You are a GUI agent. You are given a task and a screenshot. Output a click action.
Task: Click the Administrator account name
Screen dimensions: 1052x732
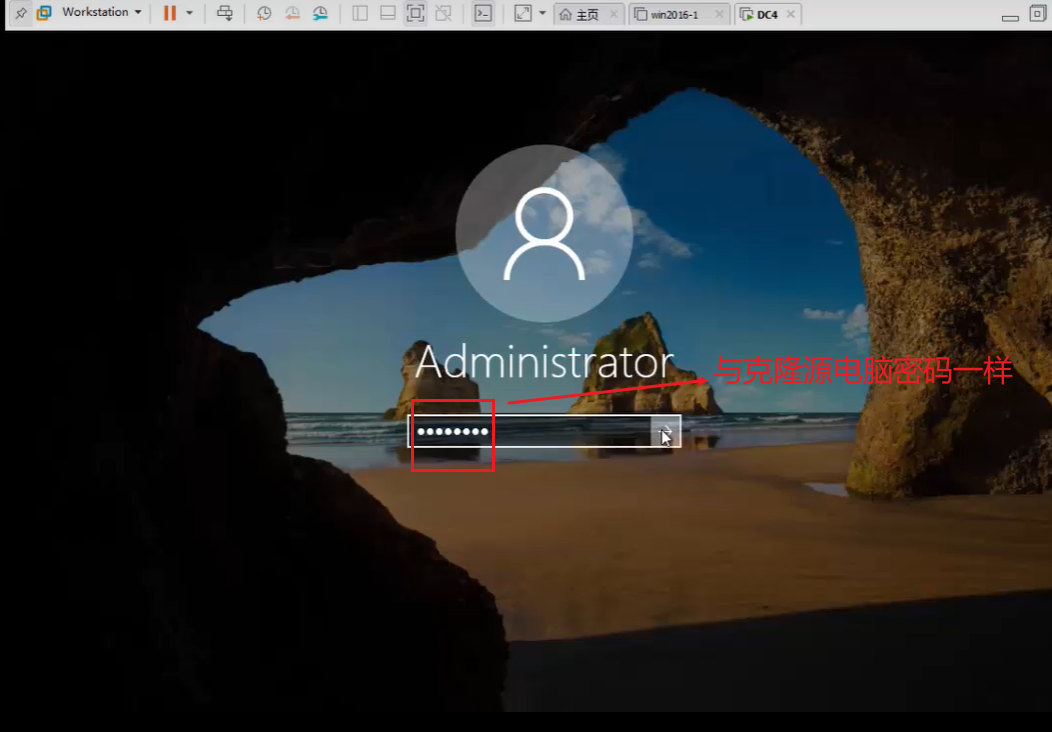(544, 362)
